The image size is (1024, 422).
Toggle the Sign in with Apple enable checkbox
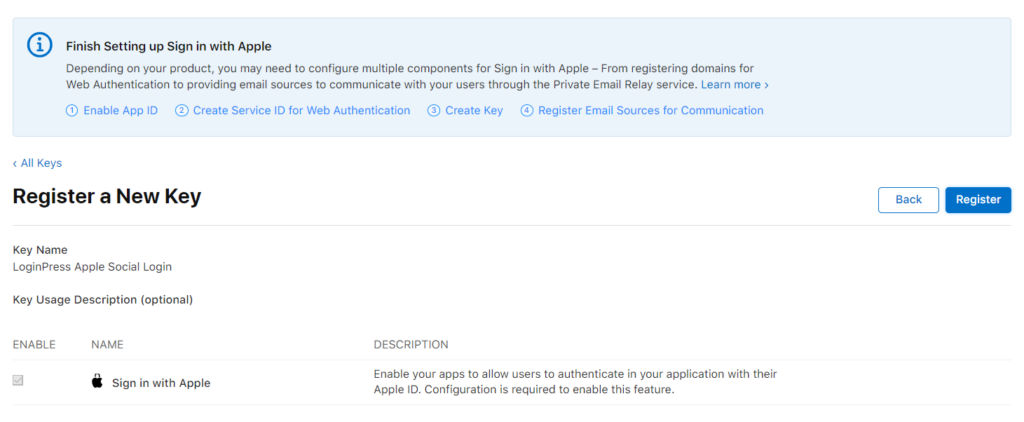(18, 380)
